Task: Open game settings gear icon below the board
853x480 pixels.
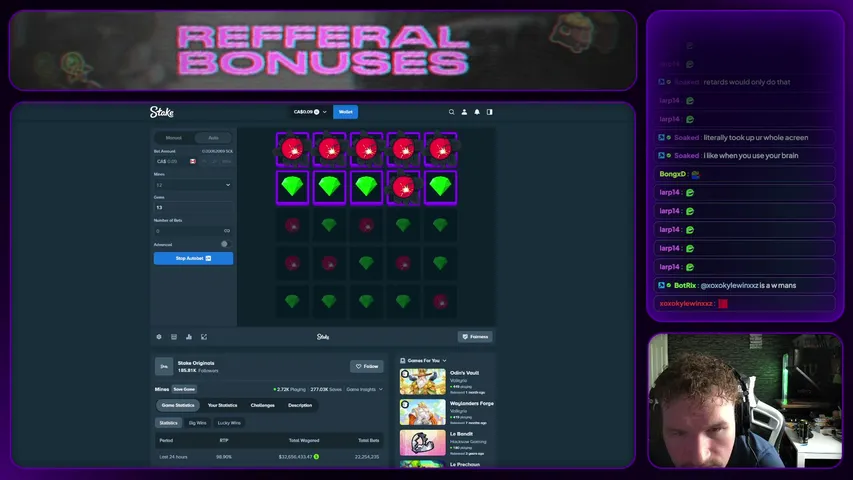Action: (x=159, y=337)
